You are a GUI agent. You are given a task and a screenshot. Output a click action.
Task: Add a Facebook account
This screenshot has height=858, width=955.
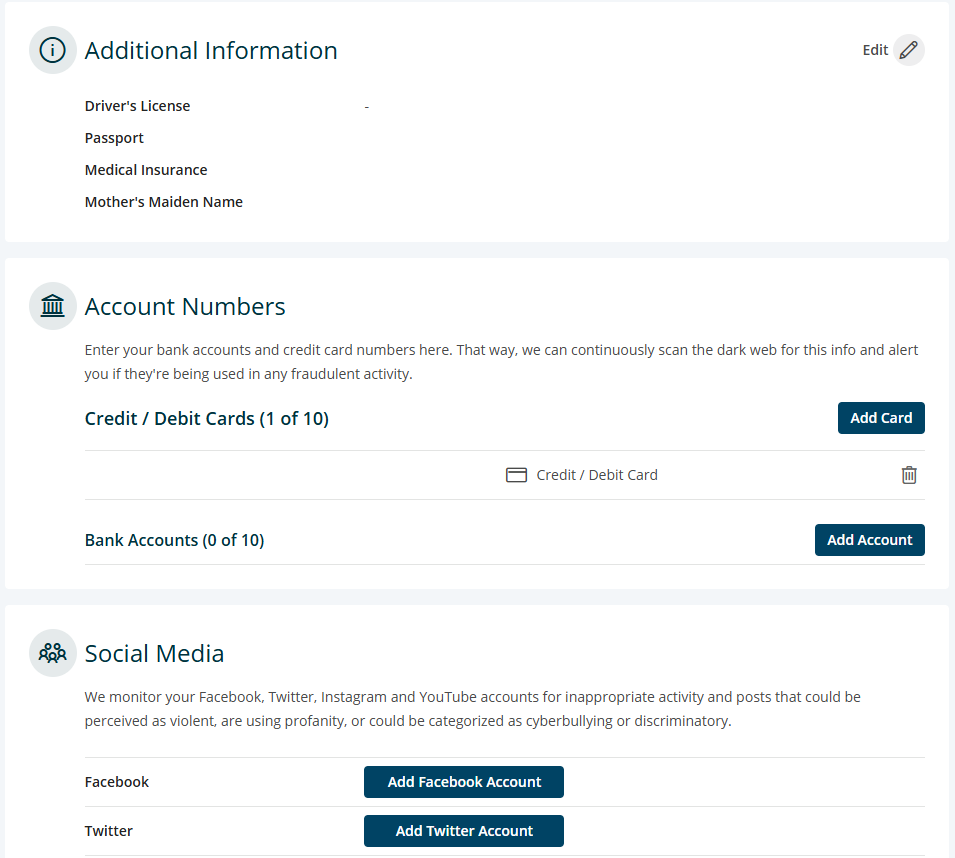tap(463, 781)
